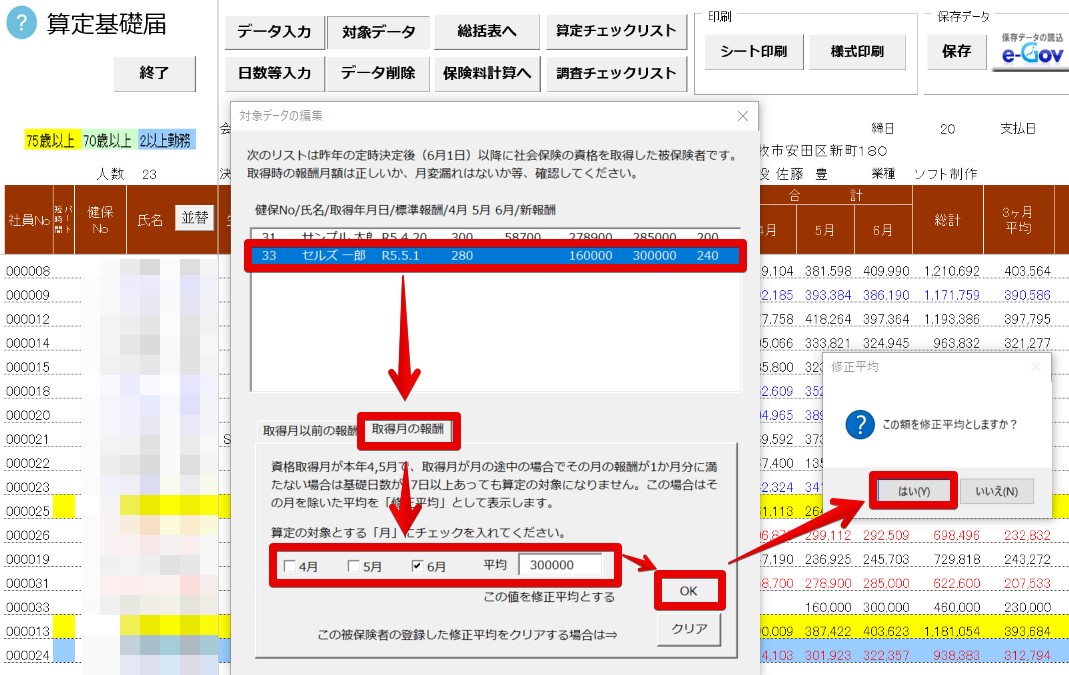Viewport: 1069px width, 675px height.
Task: Click total value 1,210,692
Action: pyautogui.click(x=952, y=271)
